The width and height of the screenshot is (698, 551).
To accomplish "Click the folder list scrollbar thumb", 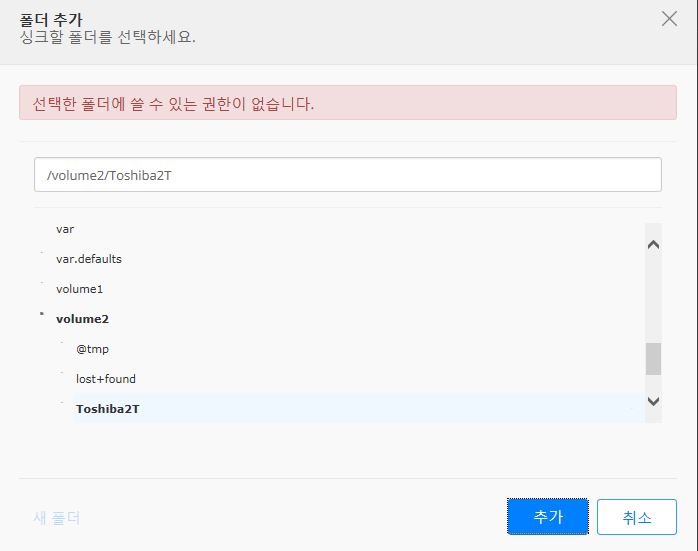I will coord(653,359).
